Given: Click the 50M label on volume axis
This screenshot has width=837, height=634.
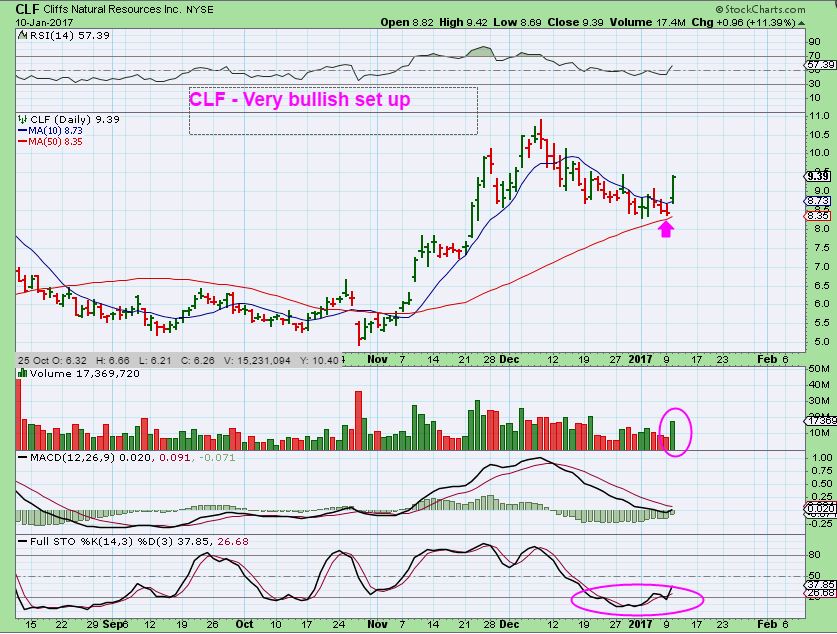Looking at the screenshot, I should 820,369.
